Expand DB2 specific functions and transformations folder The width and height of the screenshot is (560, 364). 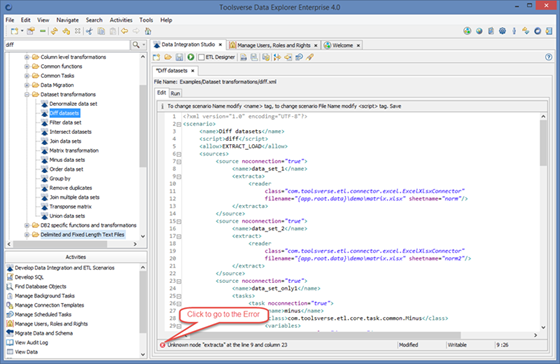tap(27, 225)
